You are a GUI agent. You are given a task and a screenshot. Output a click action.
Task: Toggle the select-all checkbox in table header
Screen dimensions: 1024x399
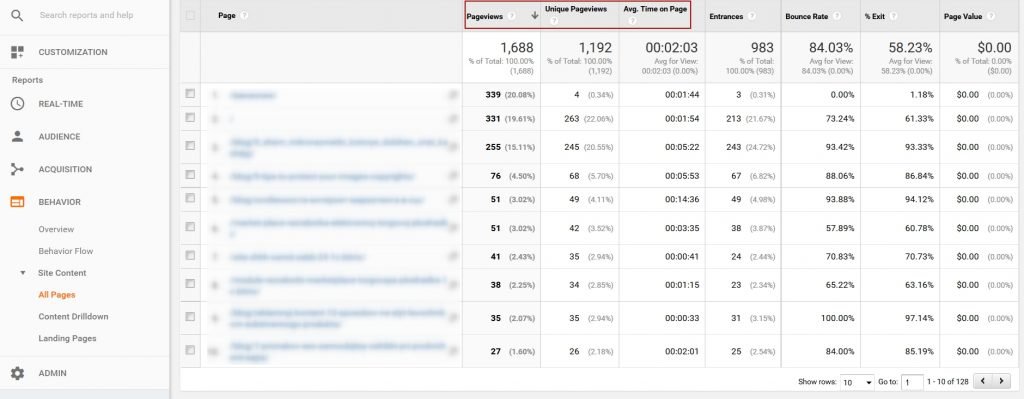click(190, 16)
